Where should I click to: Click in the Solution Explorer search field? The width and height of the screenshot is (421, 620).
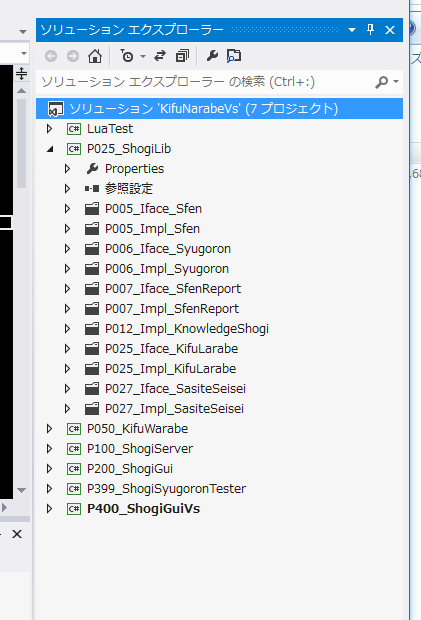[x=206, y=82]
